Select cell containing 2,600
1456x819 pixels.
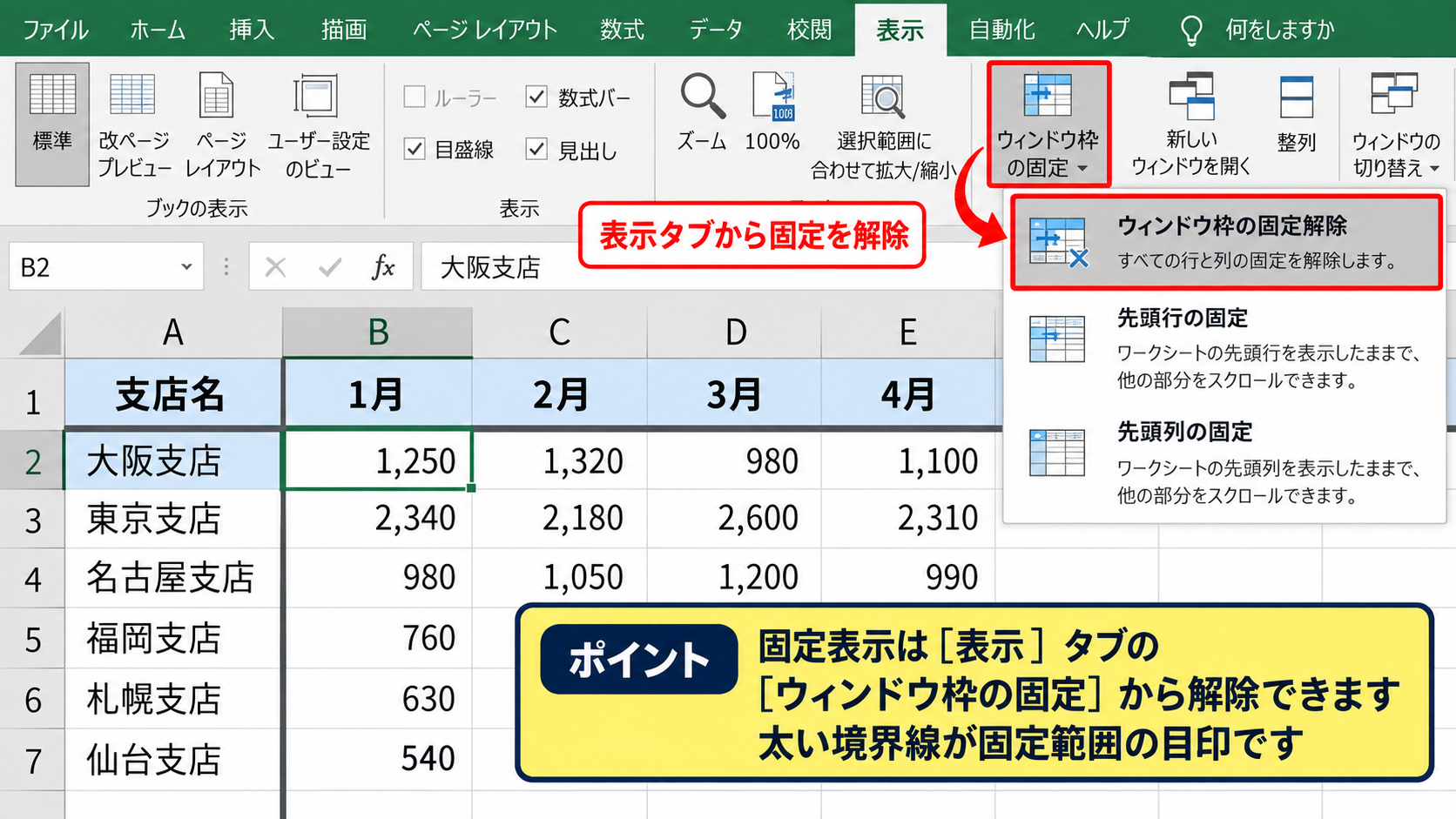coord(734,519)
